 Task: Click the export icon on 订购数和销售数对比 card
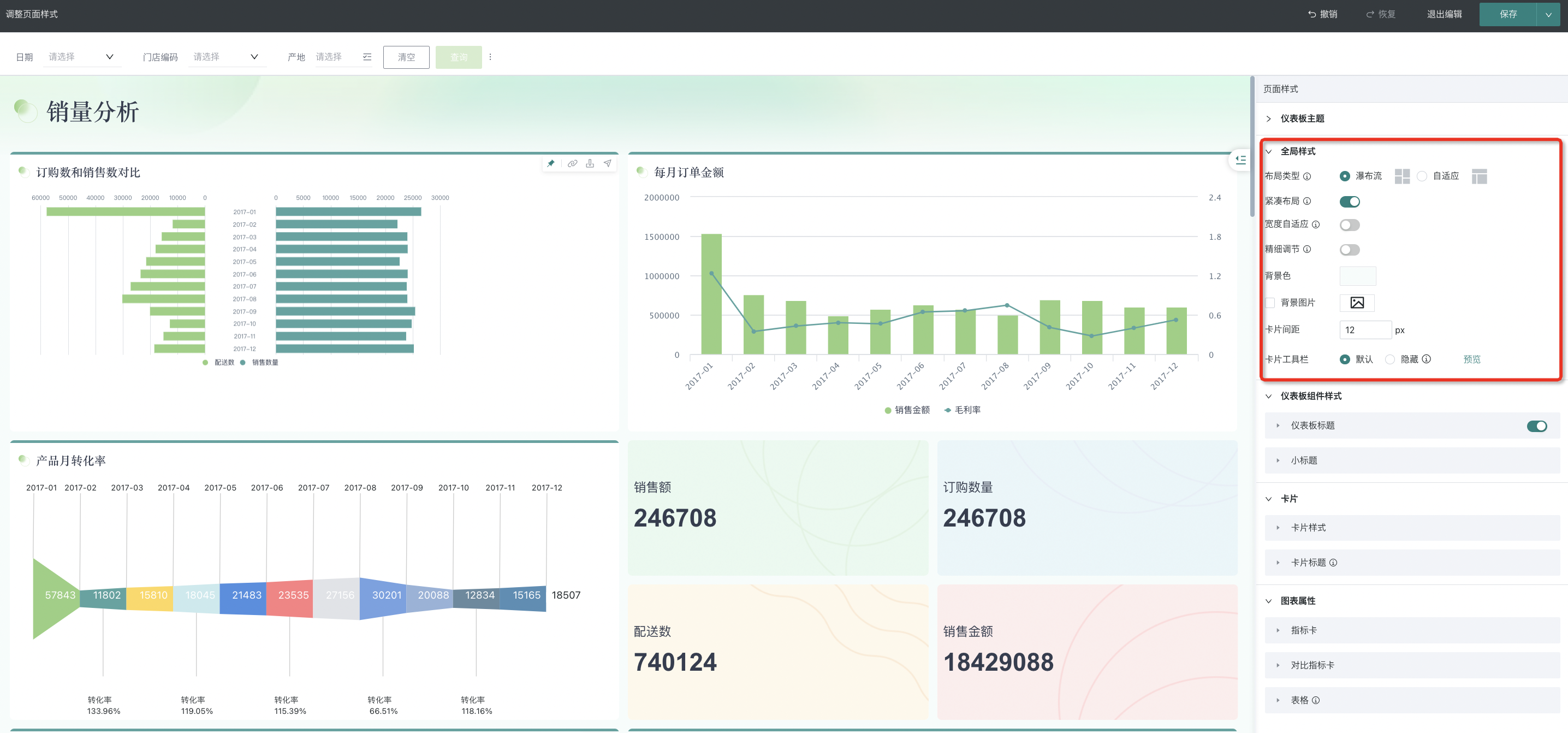tap(590, 164)
